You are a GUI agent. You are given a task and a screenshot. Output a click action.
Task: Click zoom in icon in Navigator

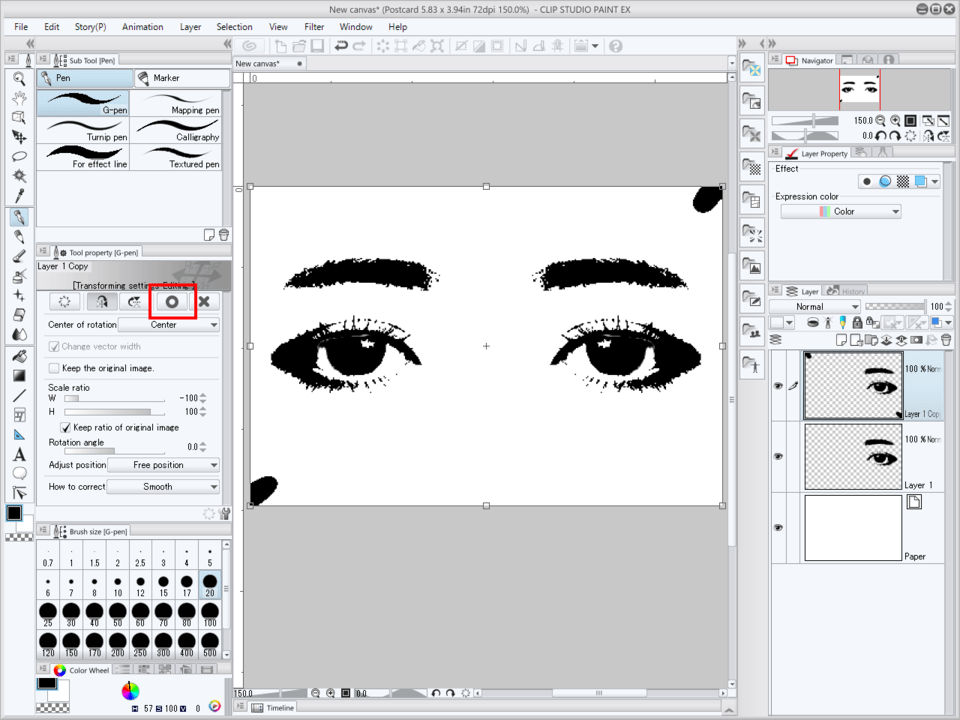click(895, 120)
